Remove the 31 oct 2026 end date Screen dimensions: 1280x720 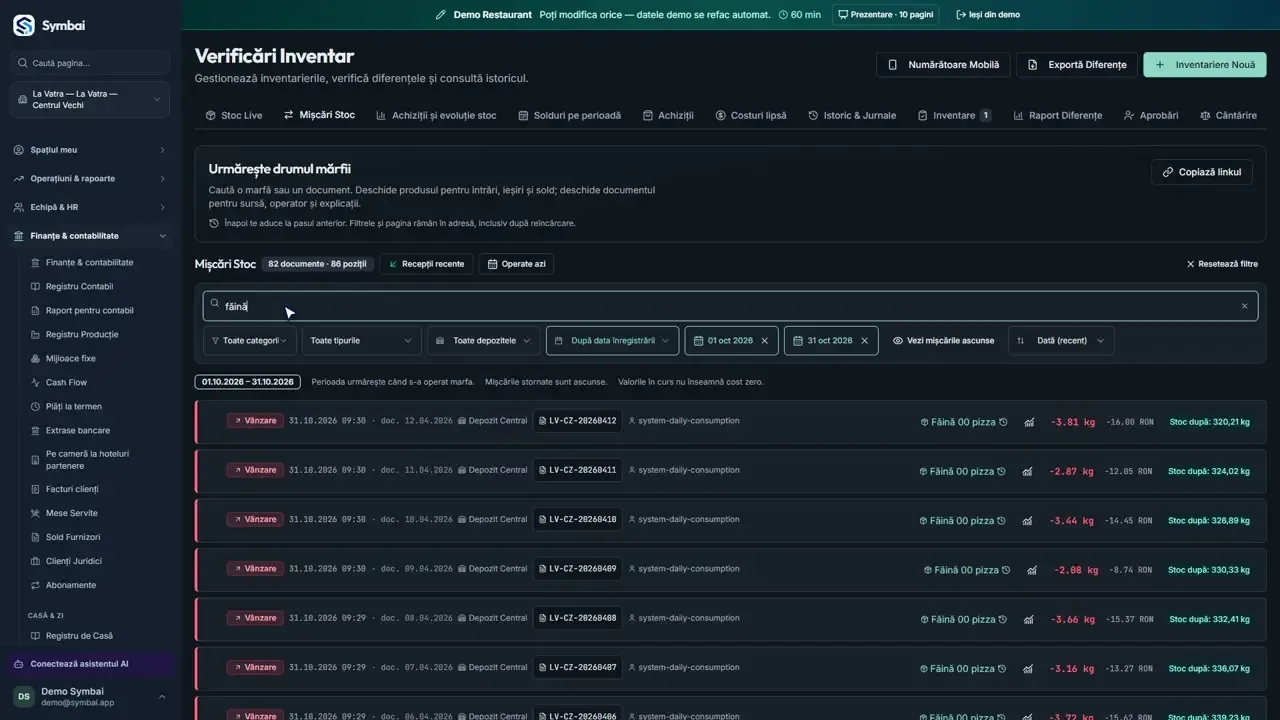click(865, 341)
